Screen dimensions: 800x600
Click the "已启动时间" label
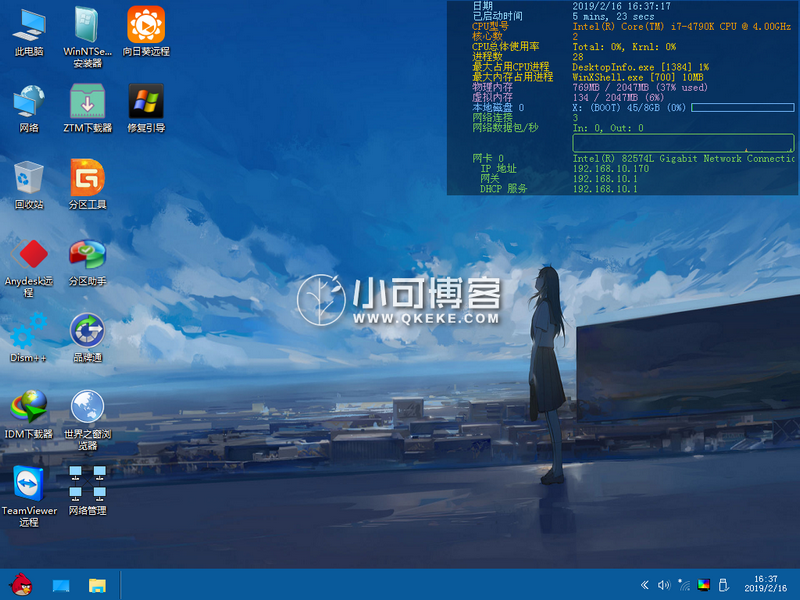(497, 16)
